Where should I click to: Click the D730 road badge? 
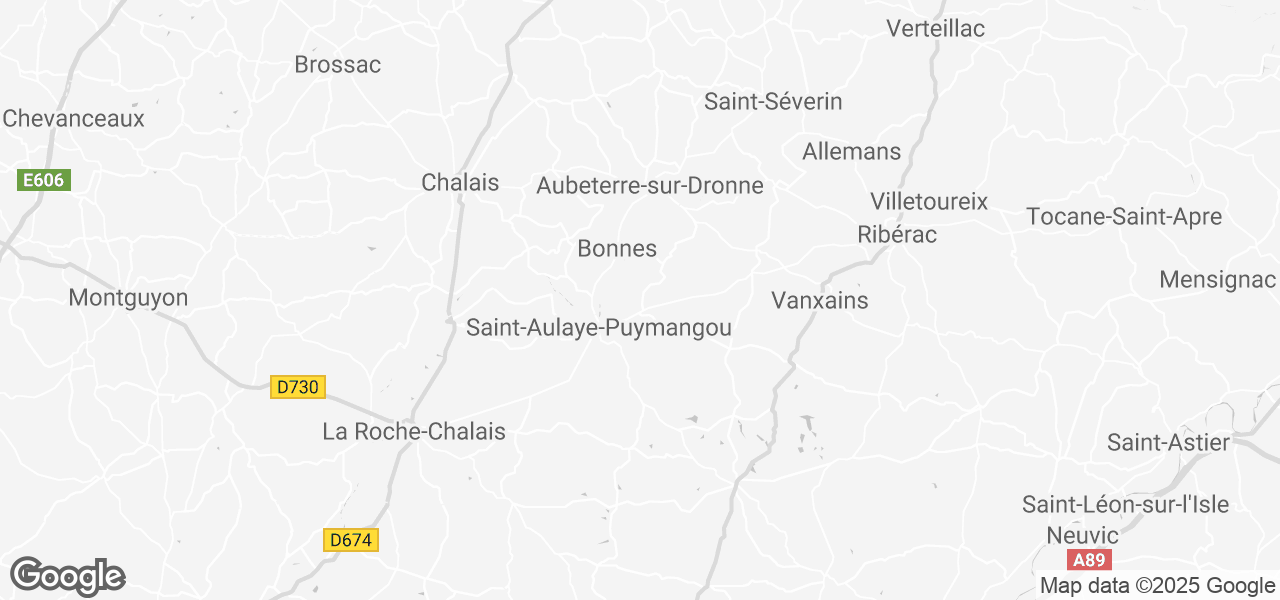point(298,387)
